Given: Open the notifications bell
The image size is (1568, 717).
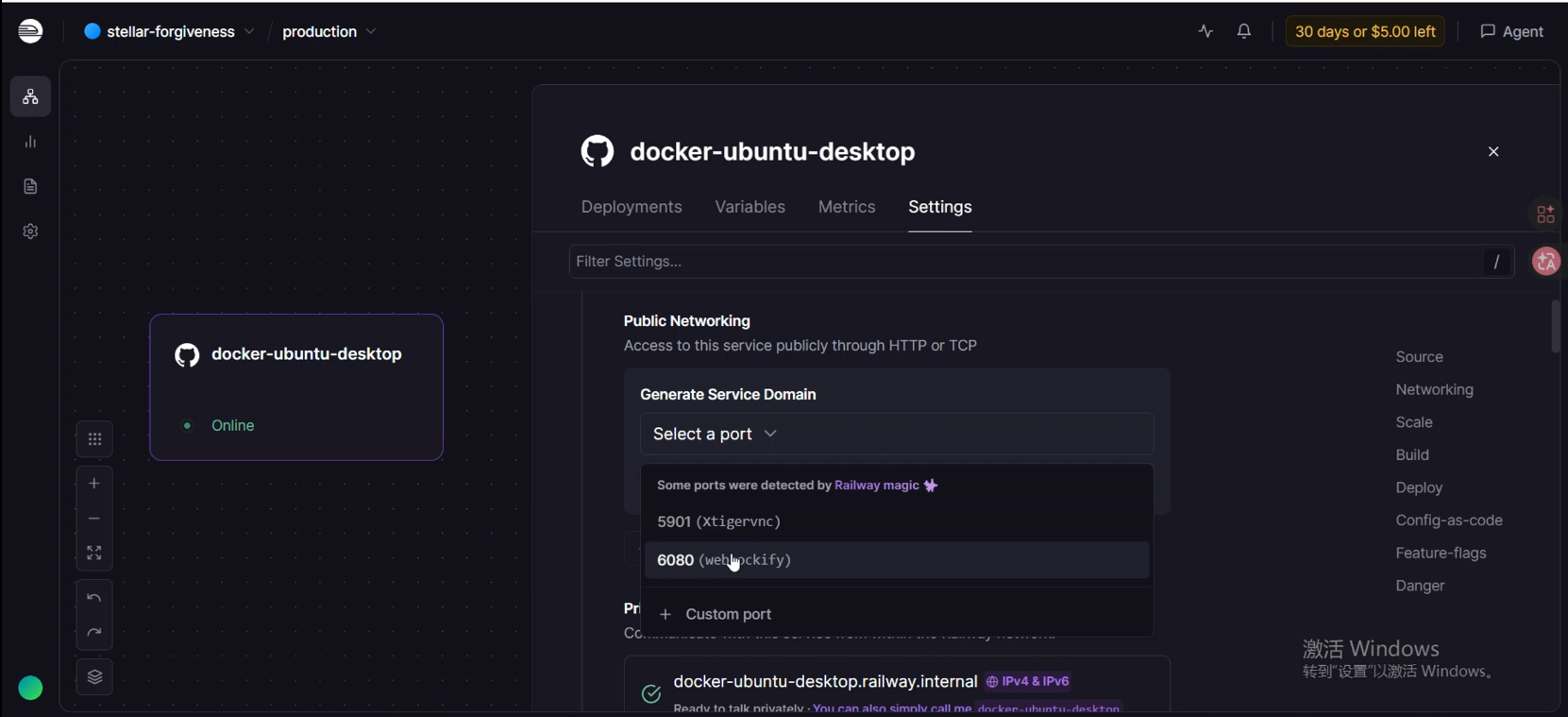Looking at the screenshot, I should pos(1244,31).
